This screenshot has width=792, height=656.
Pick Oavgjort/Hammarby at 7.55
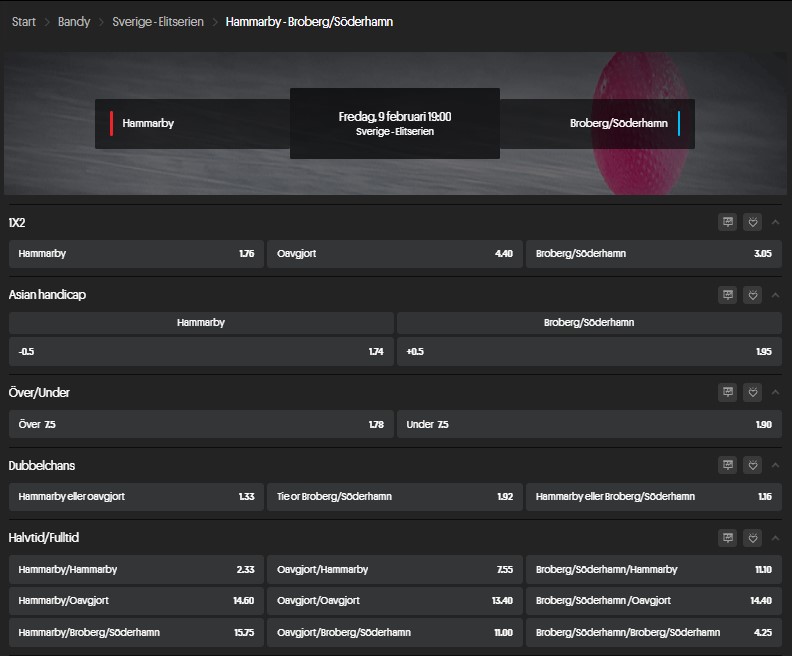pos(394,569)
